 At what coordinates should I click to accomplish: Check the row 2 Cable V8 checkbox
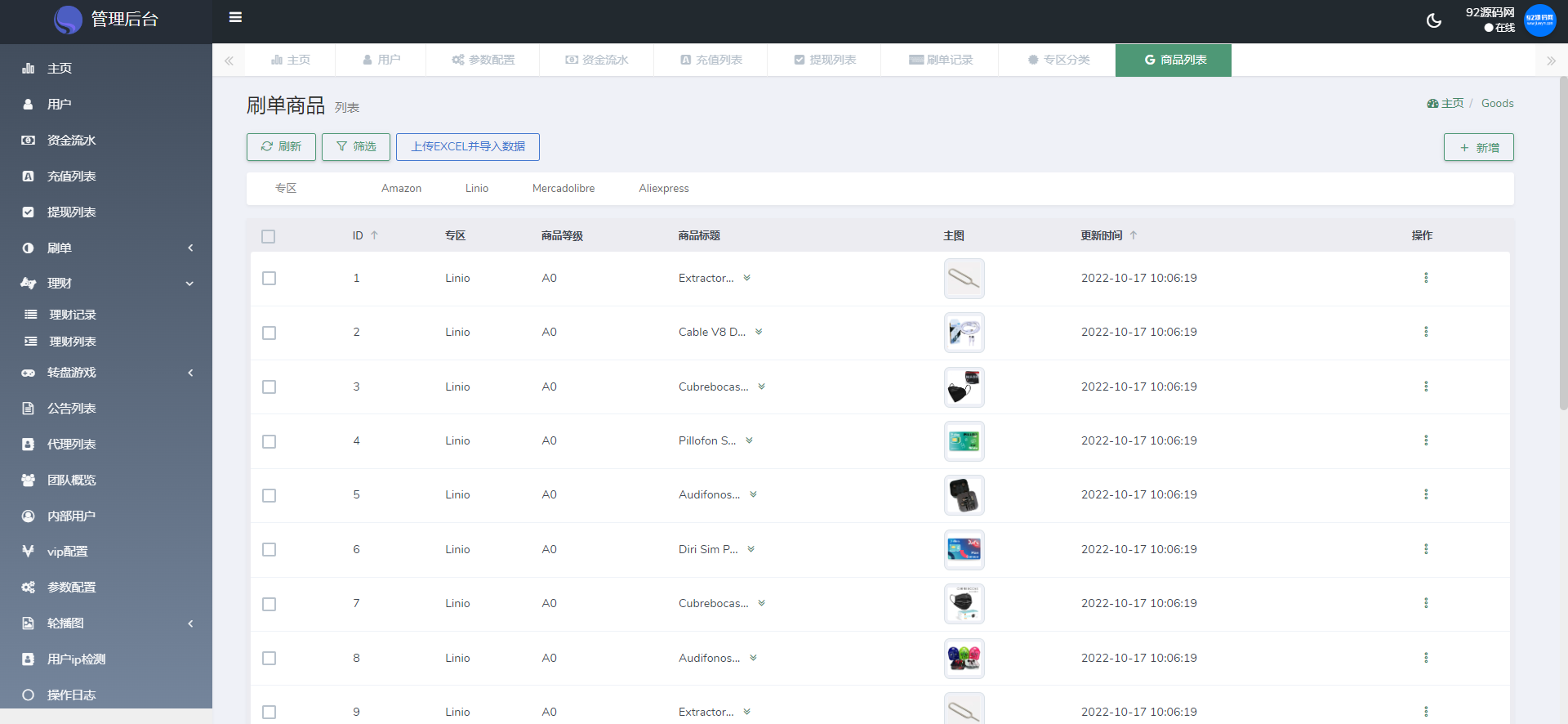269,333
